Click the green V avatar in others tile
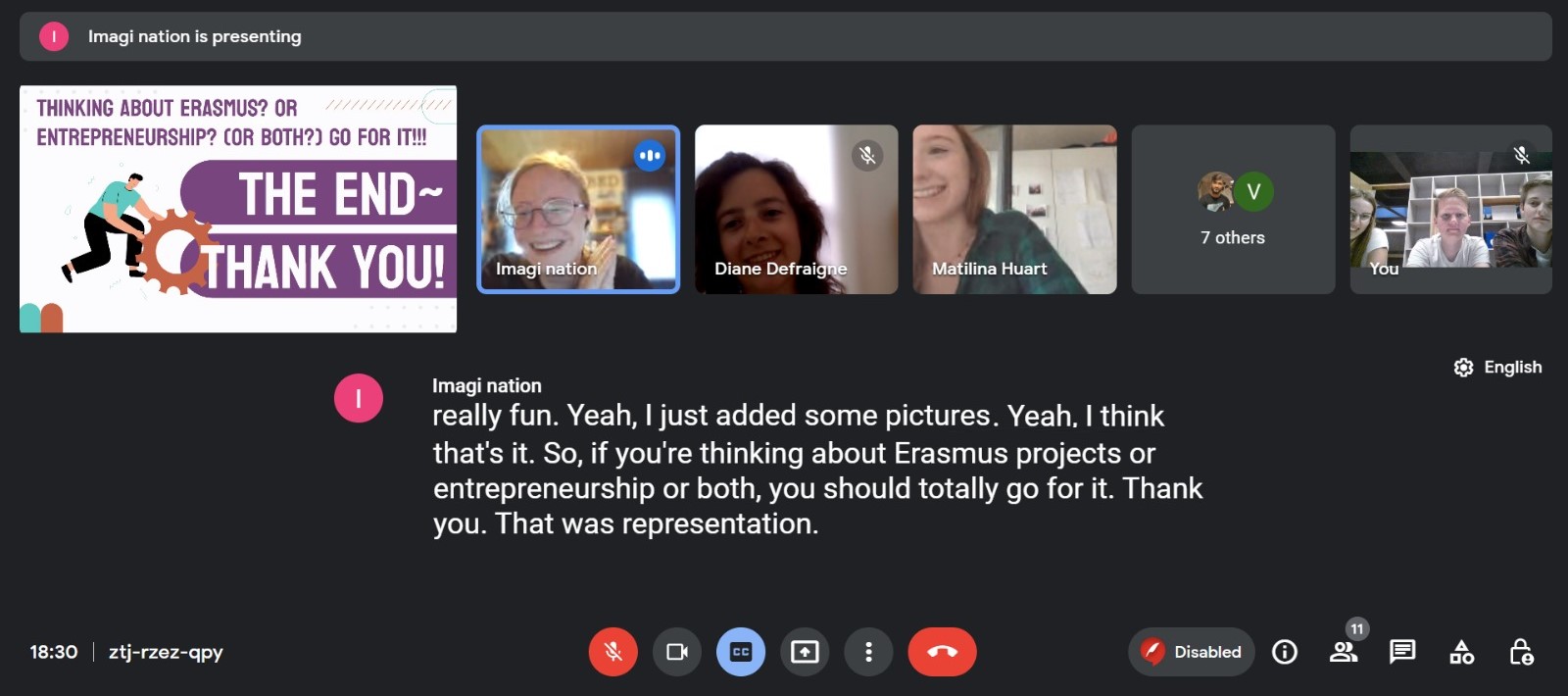 [1253, 191]
